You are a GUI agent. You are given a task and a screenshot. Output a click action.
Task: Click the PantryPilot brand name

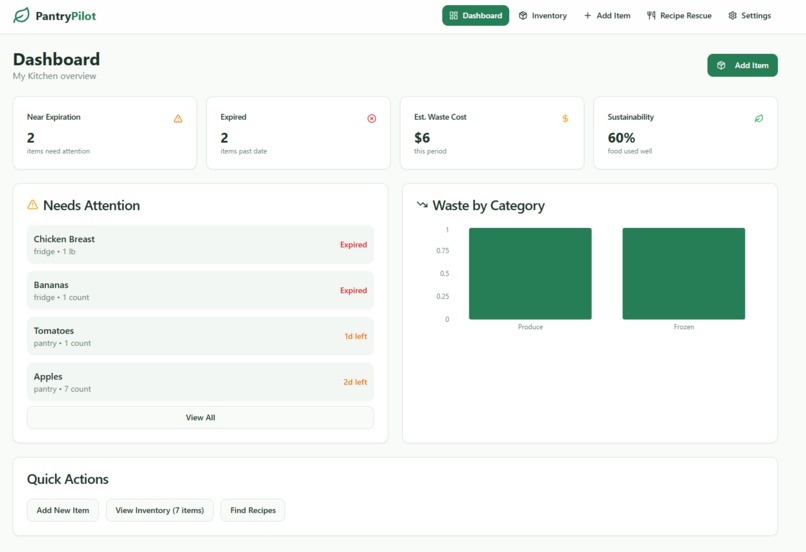66,16
